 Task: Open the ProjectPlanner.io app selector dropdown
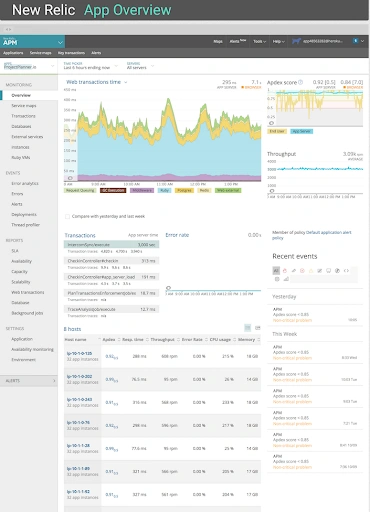[29, 66]
